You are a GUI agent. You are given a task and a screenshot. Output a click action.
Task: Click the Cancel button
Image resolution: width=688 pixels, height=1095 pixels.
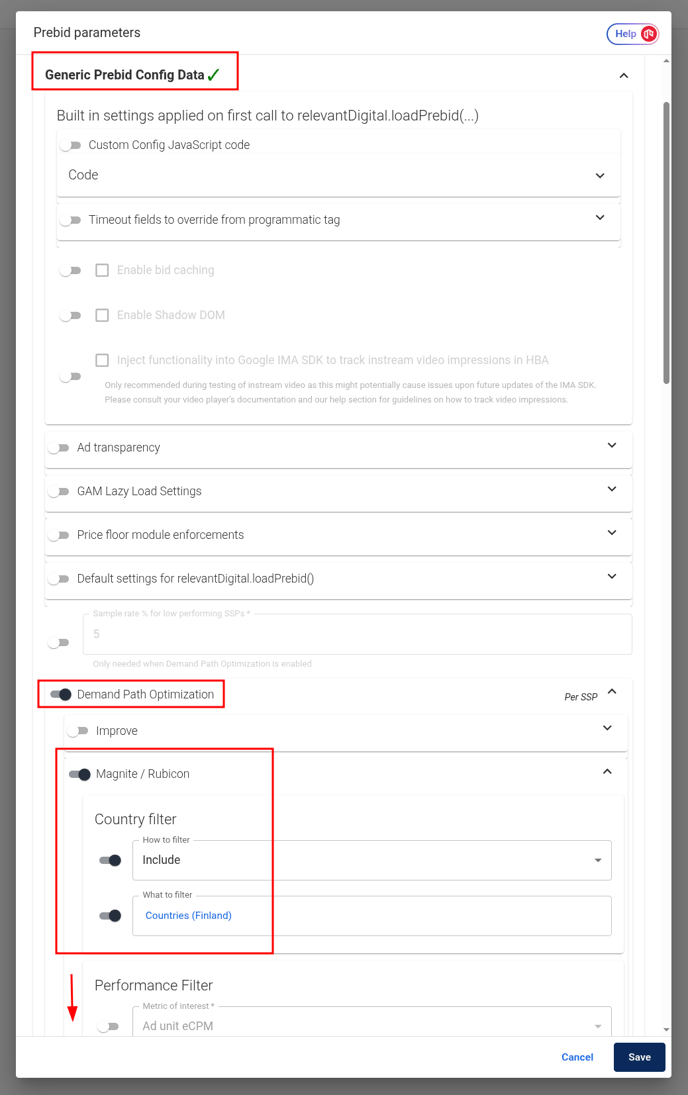pos(577,1057)
